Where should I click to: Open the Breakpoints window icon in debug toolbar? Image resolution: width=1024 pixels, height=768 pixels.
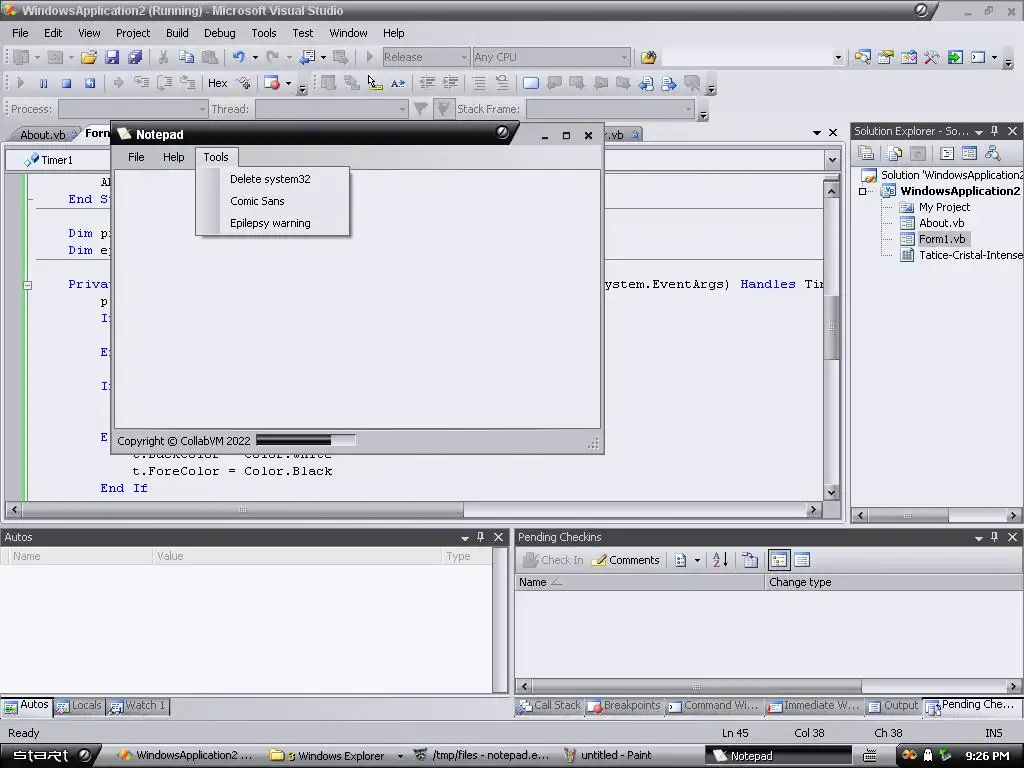click(x=272, y=83)
